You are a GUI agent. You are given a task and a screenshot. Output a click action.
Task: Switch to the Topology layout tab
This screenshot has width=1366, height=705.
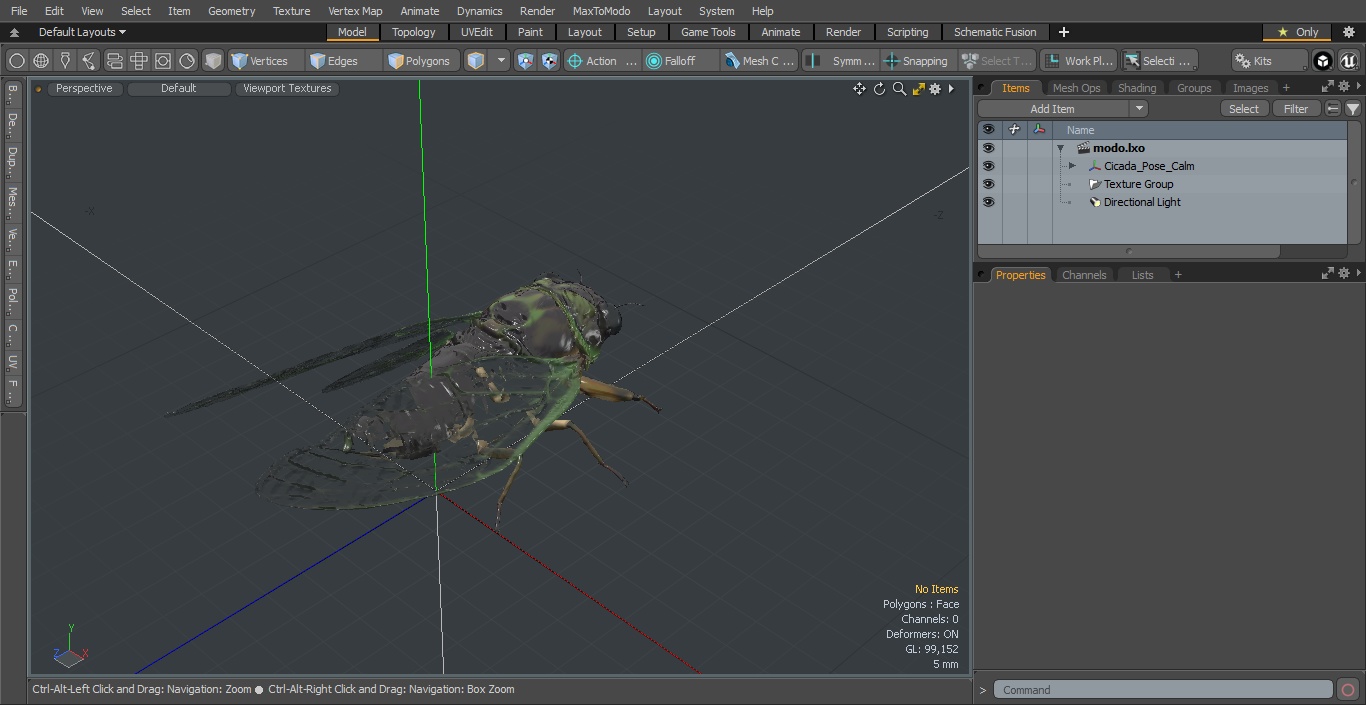[414, 32]
